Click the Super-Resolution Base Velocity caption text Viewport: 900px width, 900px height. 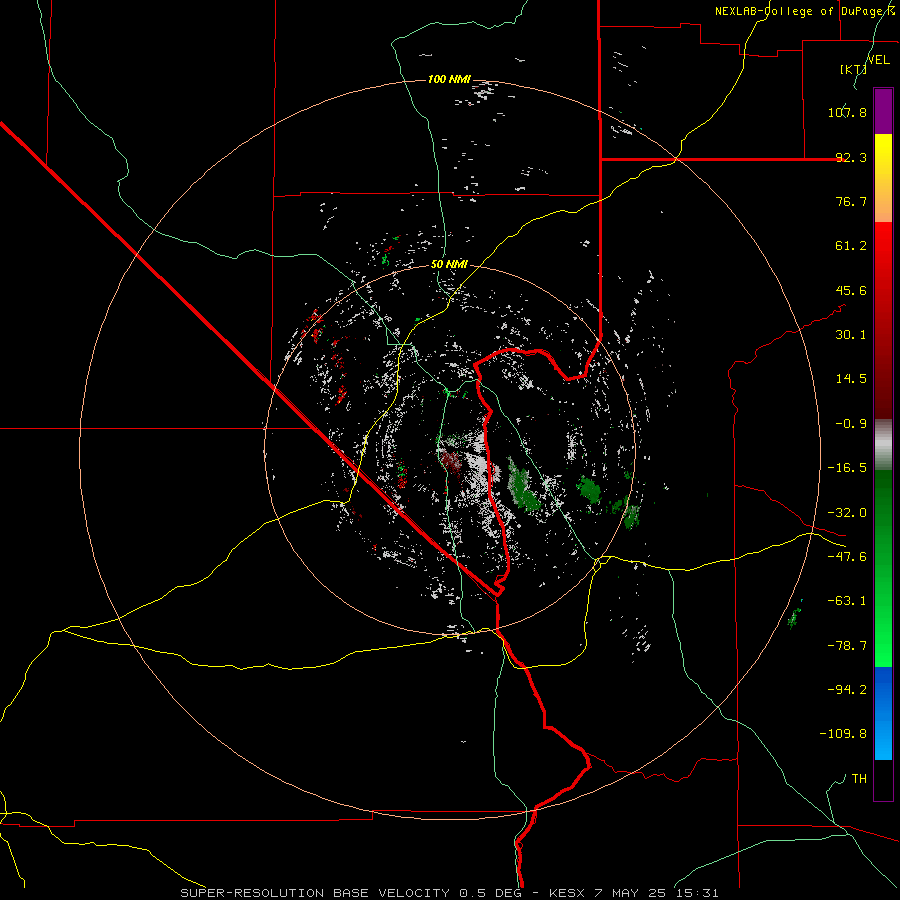point(449,893)
